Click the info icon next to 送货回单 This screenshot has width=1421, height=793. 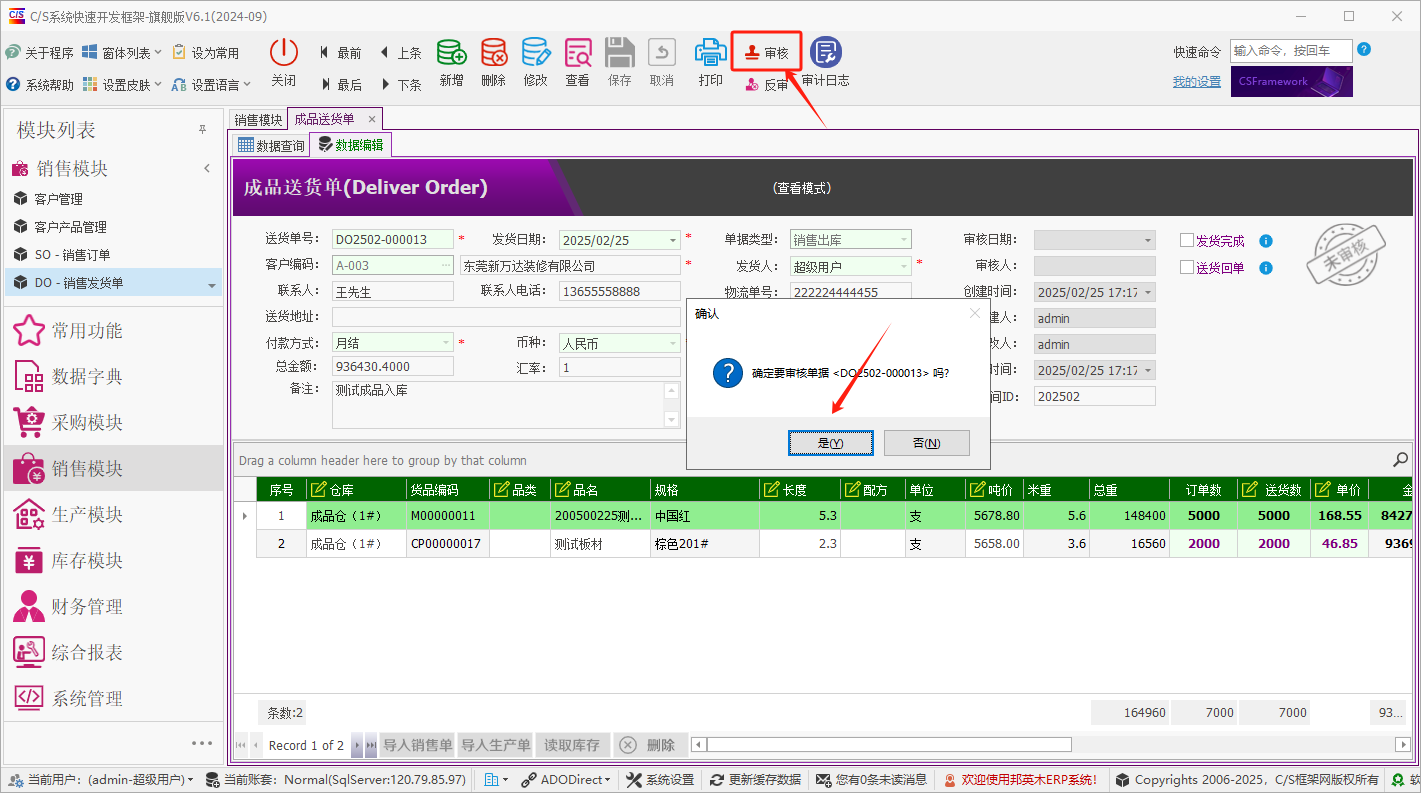[x=1265, y=268]
